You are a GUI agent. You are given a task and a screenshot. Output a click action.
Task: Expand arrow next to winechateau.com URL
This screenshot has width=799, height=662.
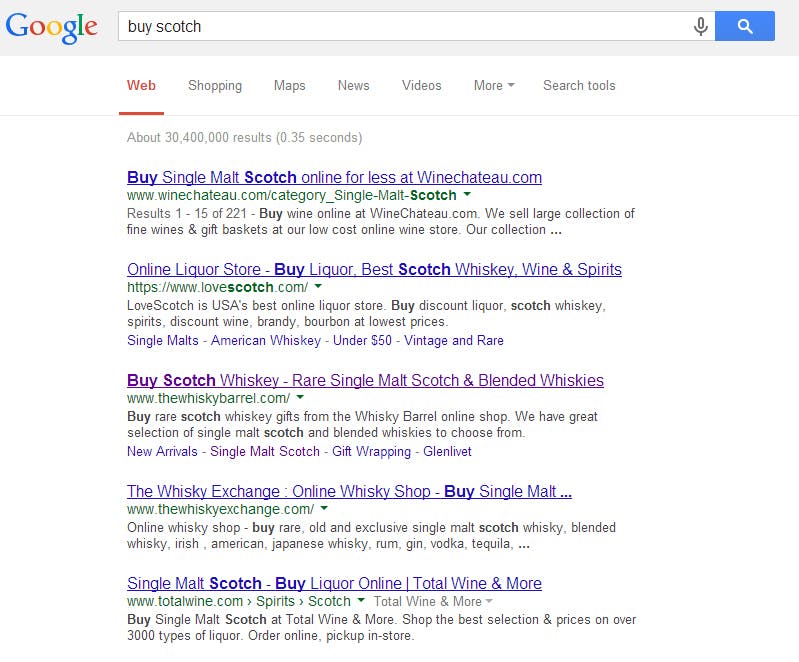(x=467, y=194)
